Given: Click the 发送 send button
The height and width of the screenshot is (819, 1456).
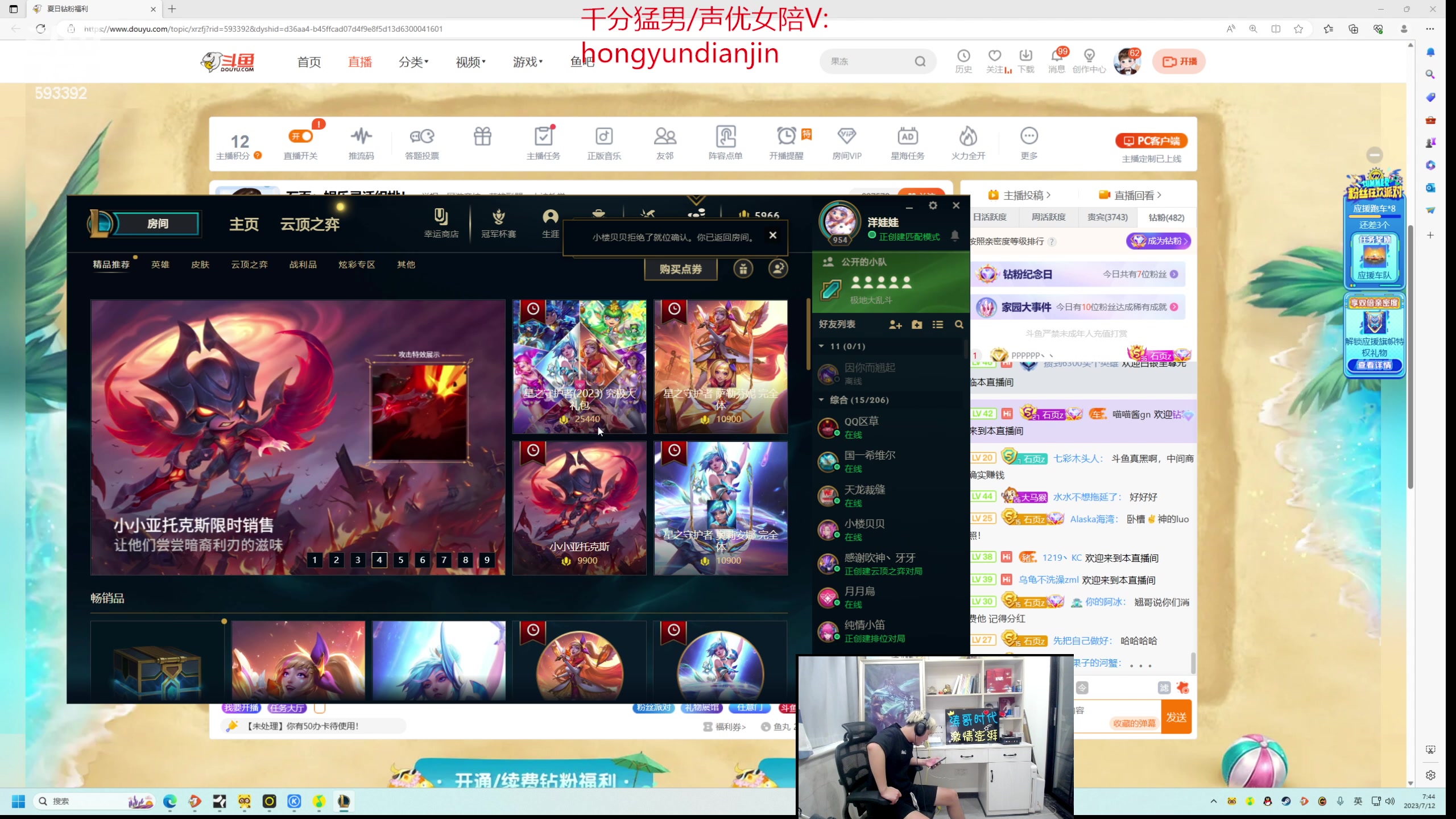Looking at the screenshot, I should click(x=1176, y=717).
